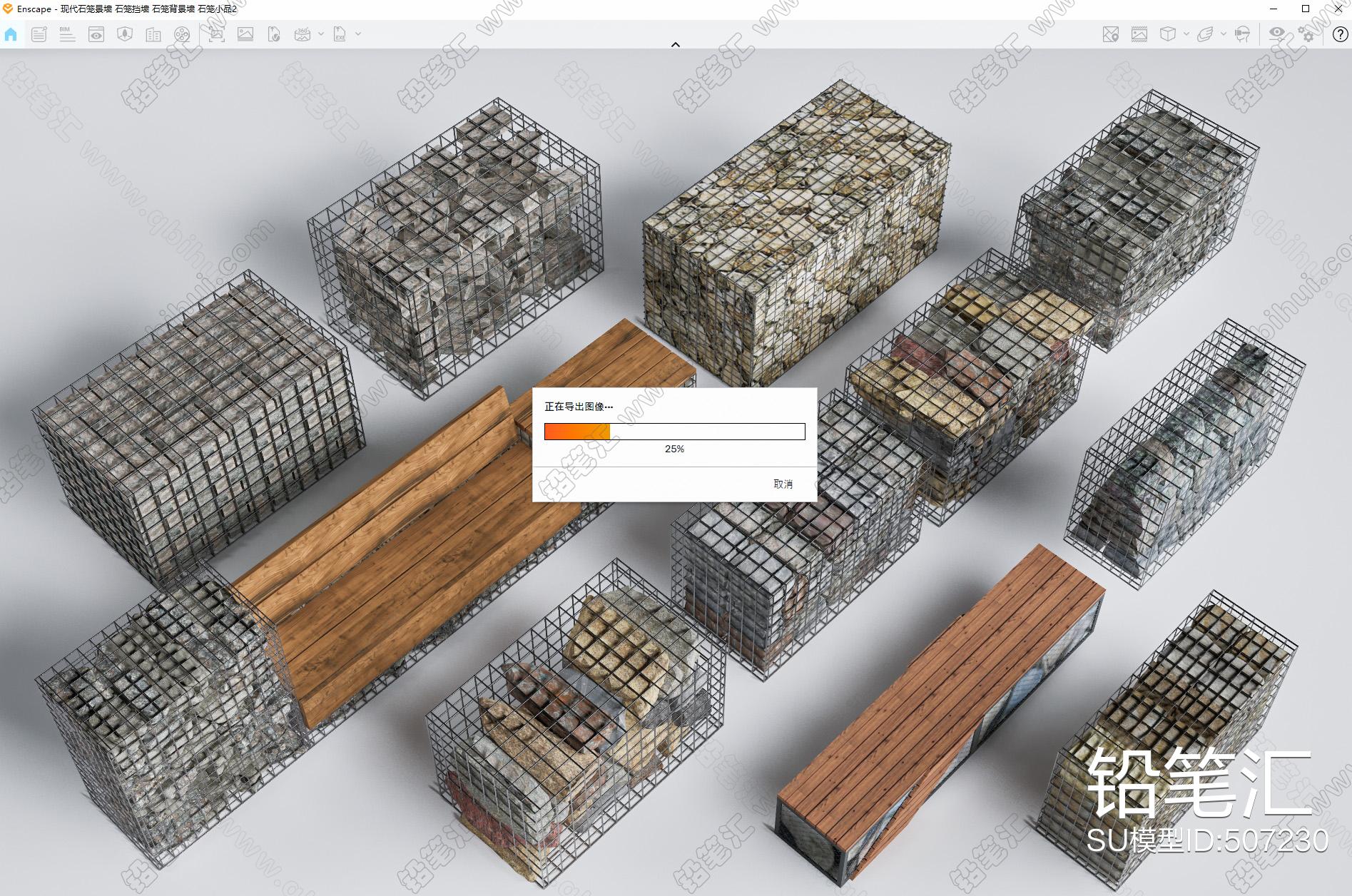The height and width of the screenshot is (896, 1352).
Task: Click the export video file icon
Action: point(274,34)
